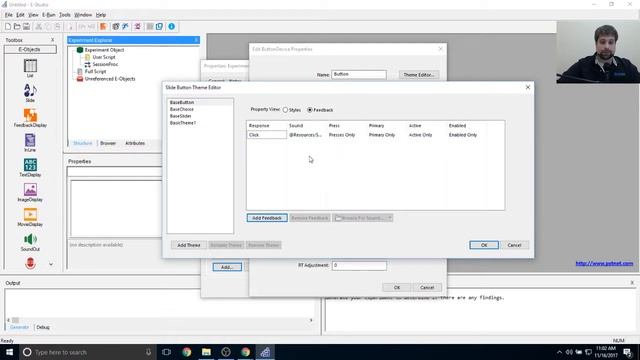Click the grey grid toolbar icon
The height and width of the screenshot is (360, 640).
(150, 27)
